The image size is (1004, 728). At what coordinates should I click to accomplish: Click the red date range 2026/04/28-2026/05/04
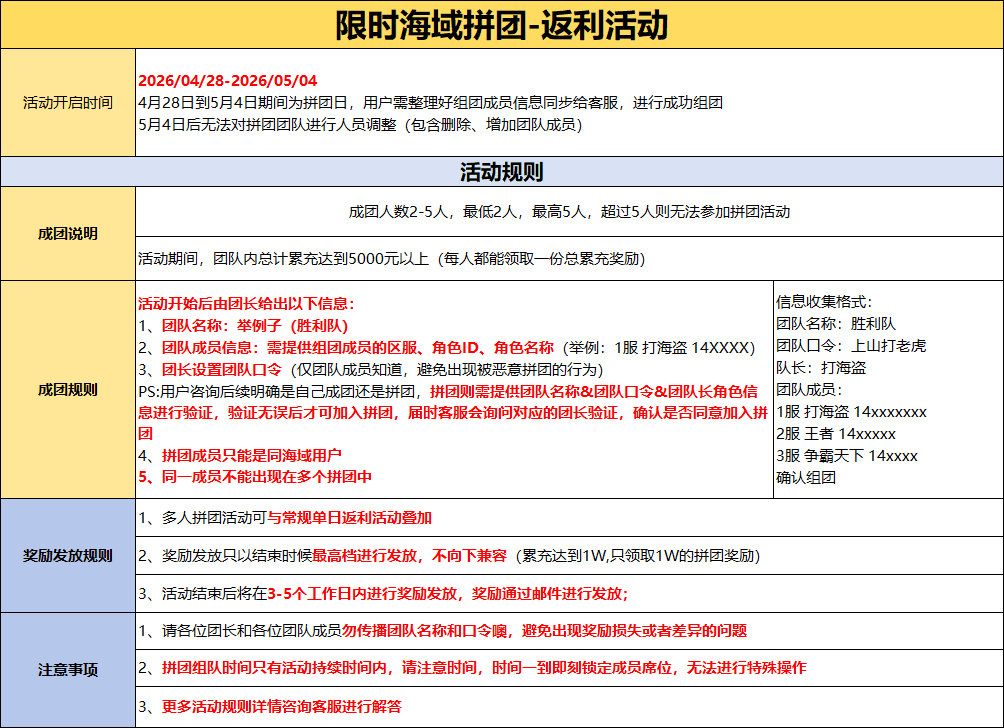[x=227, y=81]
